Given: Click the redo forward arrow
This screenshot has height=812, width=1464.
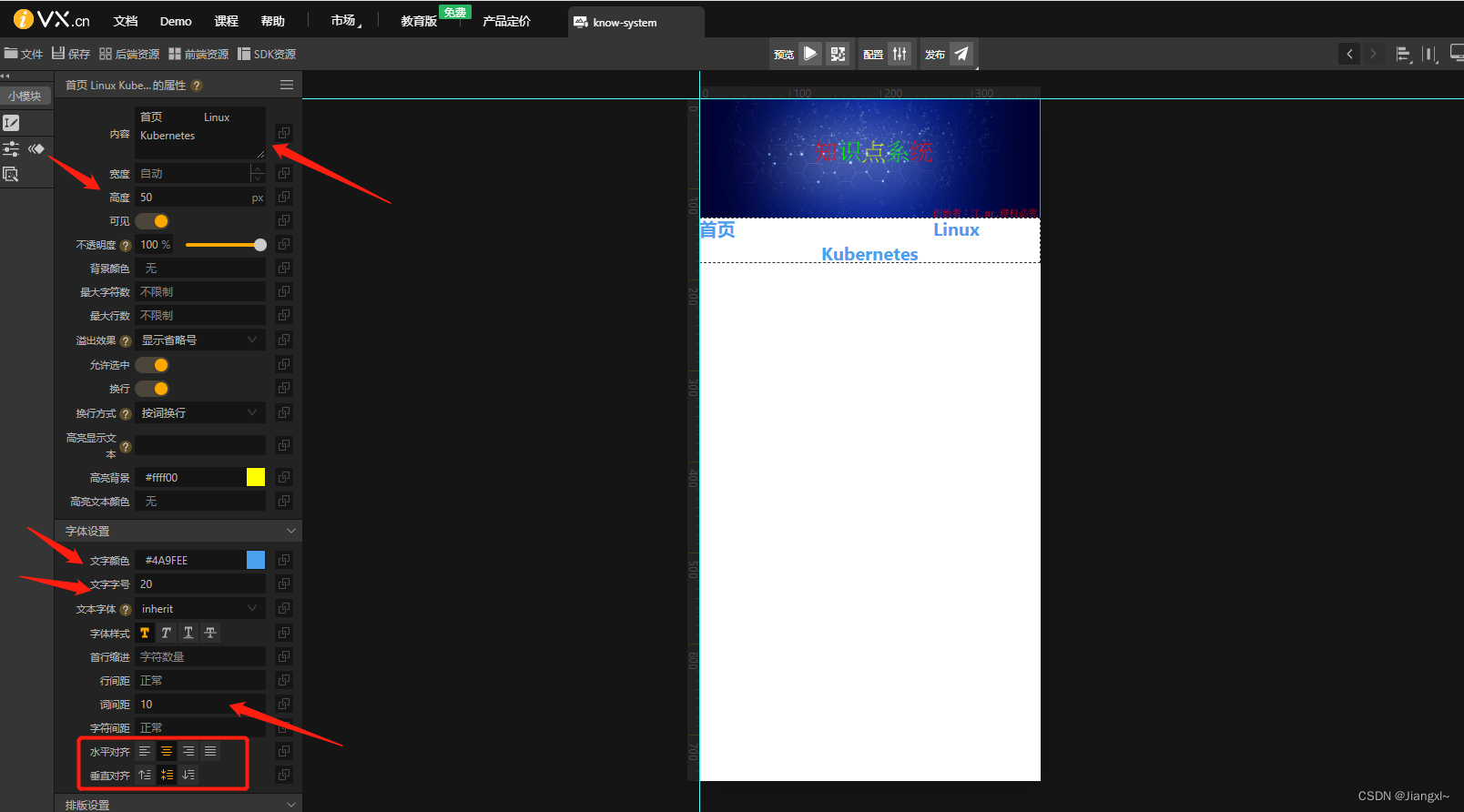Looking at the screenshot, I should click(x=1373, y=54).
